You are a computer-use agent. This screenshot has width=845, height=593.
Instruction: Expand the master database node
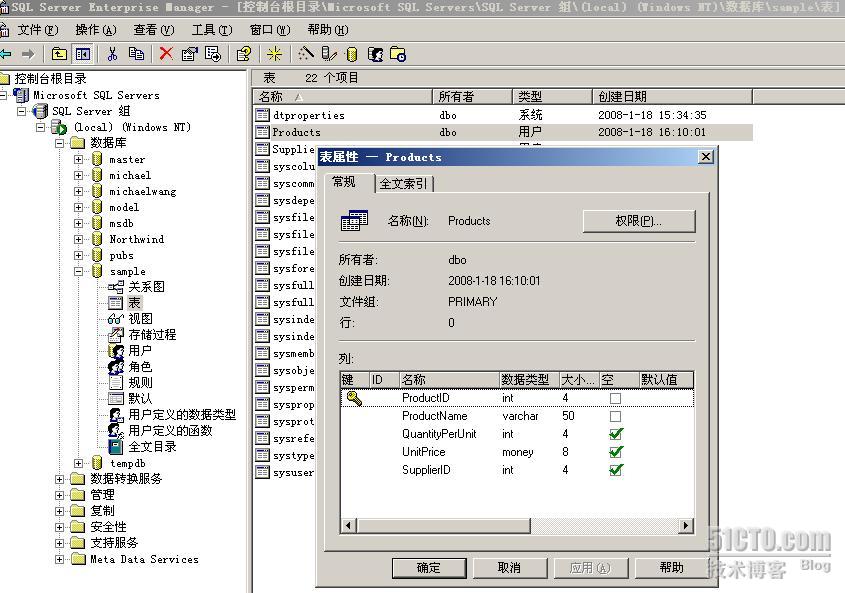(x=79, y=160)
